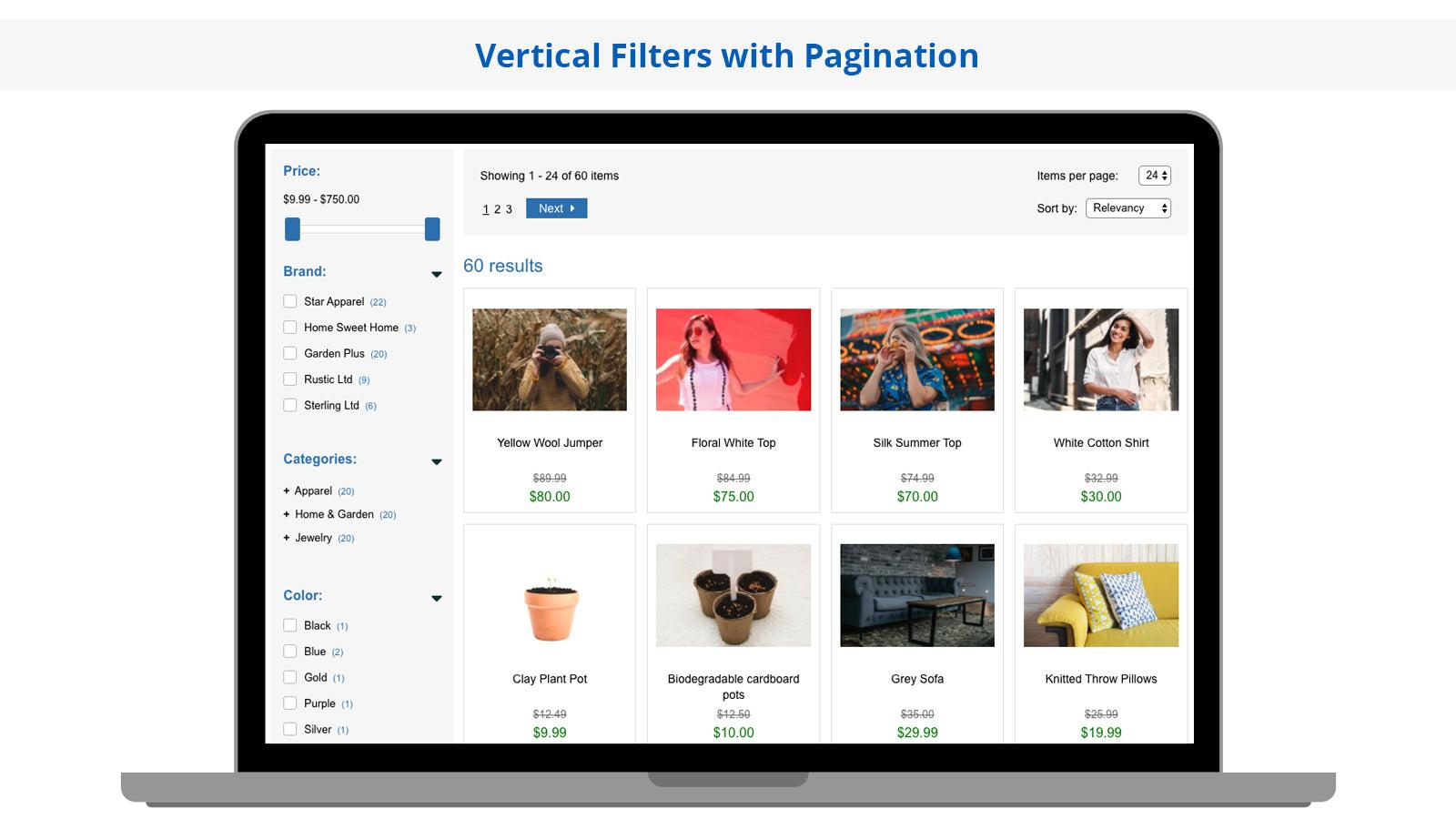Image resolution: width=1456 pixels, height=819 pixels.
Task: Collapse the Categories filter section
Action: pyautogui.click(x=438, y=461)
